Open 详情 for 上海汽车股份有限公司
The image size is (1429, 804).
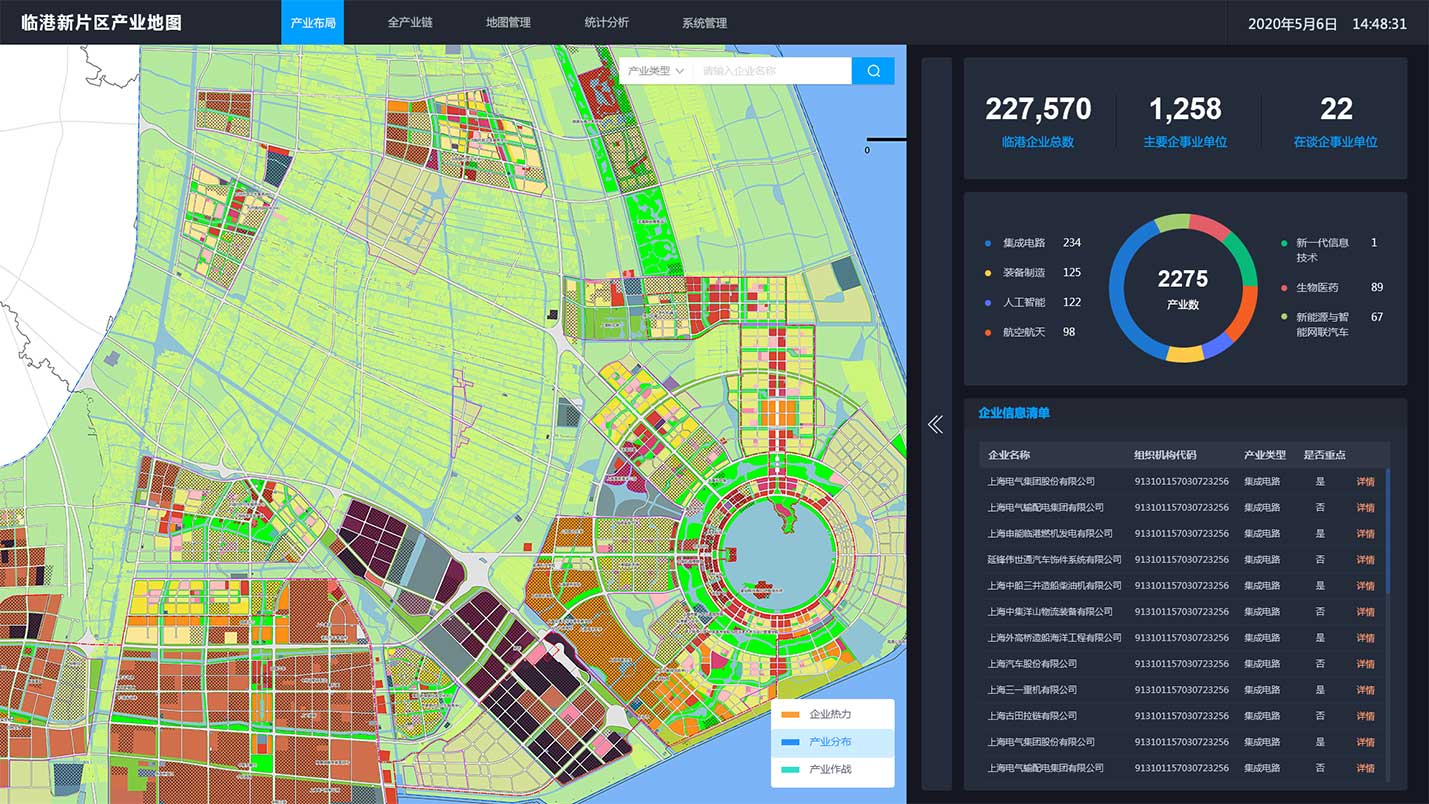click(1365, 663)
